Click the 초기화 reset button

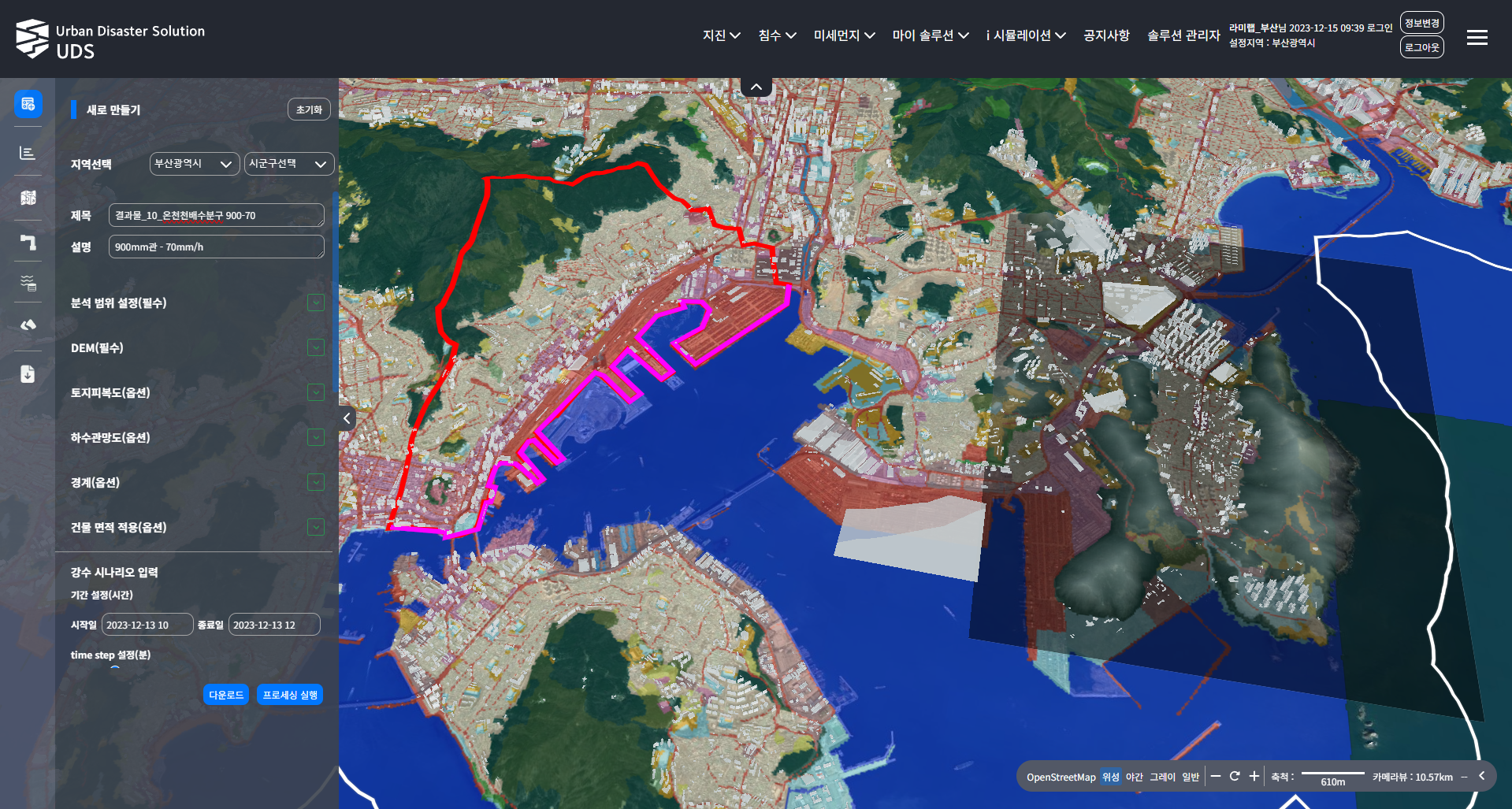pyautogui.click(x=309, y=109)
